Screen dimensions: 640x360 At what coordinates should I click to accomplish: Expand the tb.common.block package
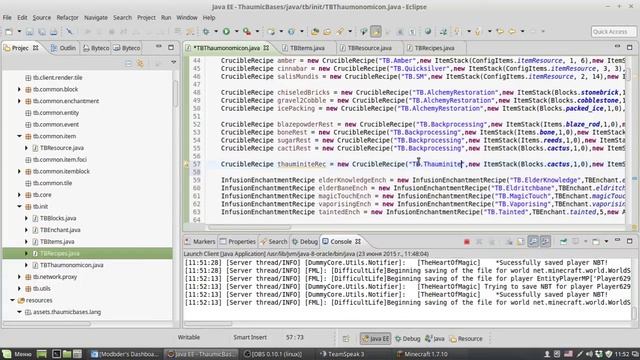(19, 89)
